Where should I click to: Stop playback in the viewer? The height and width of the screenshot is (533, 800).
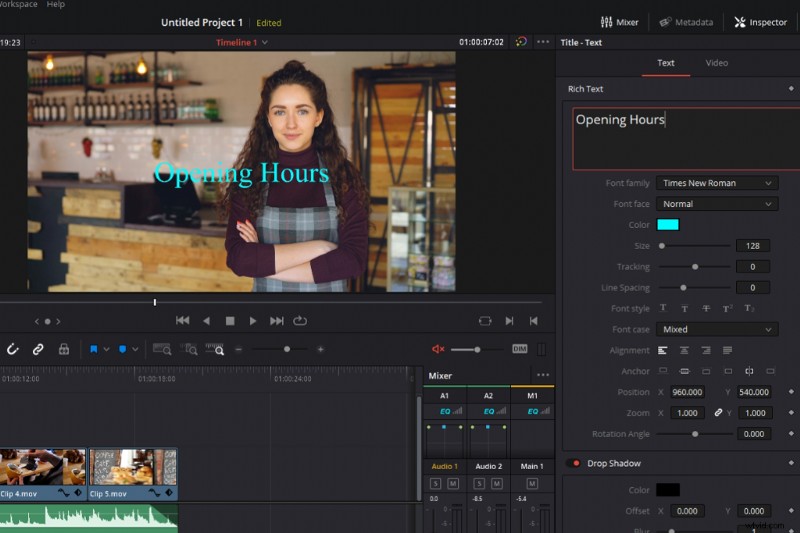[x=230, y=321]
